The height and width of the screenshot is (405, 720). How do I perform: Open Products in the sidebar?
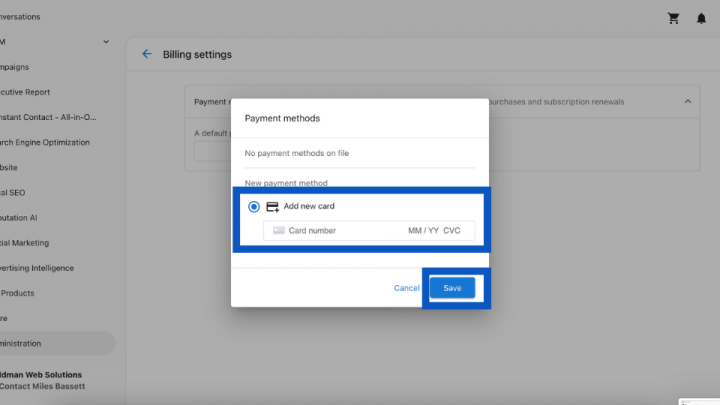pyautogui.click(x=17, y=293)
